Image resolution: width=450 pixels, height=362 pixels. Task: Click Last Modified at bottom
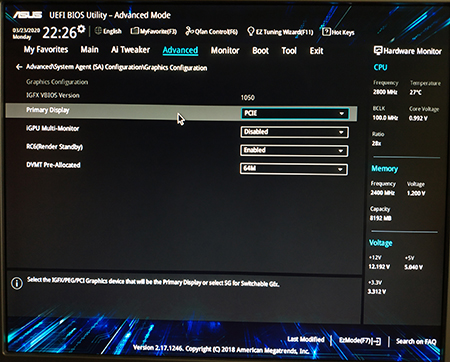click(x=306, y=339)
